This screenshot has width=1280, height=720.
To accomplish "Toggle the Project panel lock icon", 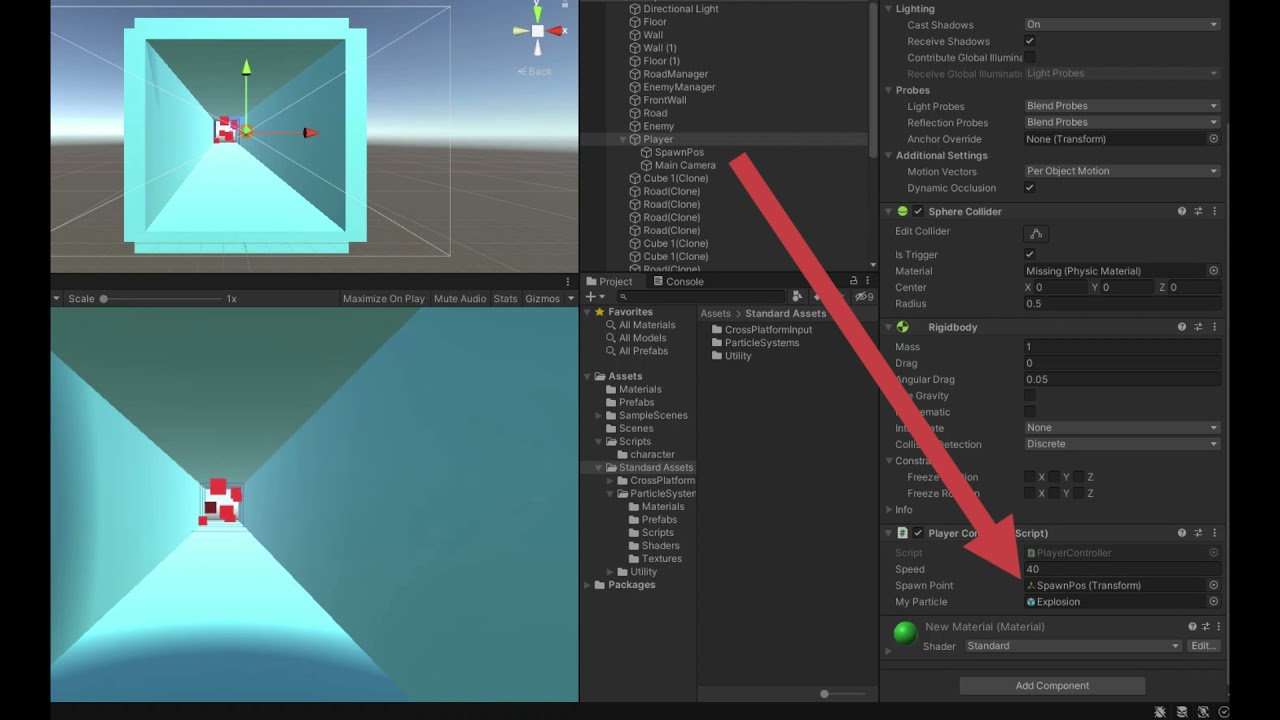I will [x=853, y=282].
